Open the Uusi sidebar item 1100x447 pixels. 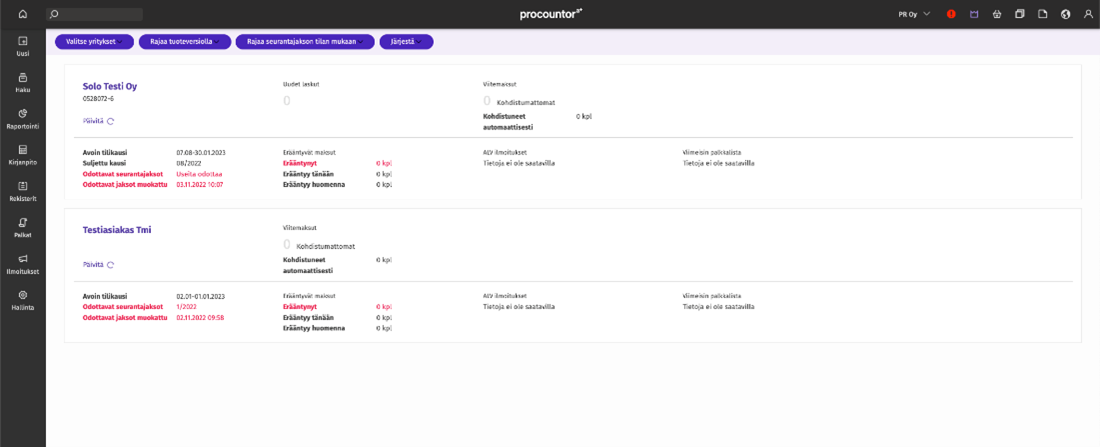[23, 46]
